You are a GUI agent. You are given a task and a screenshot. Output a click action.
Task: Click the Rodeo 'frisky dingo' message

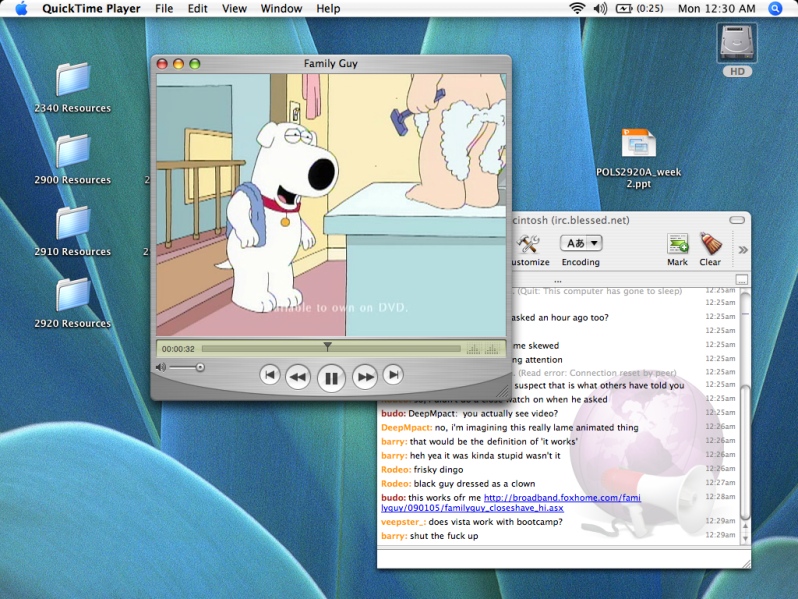tap(438, 470)
